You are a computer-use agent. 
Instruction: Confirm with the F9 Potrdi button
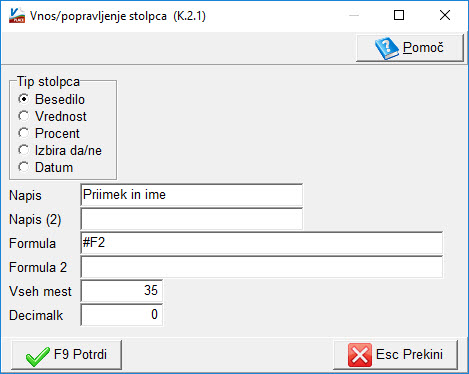click(67, 355)
